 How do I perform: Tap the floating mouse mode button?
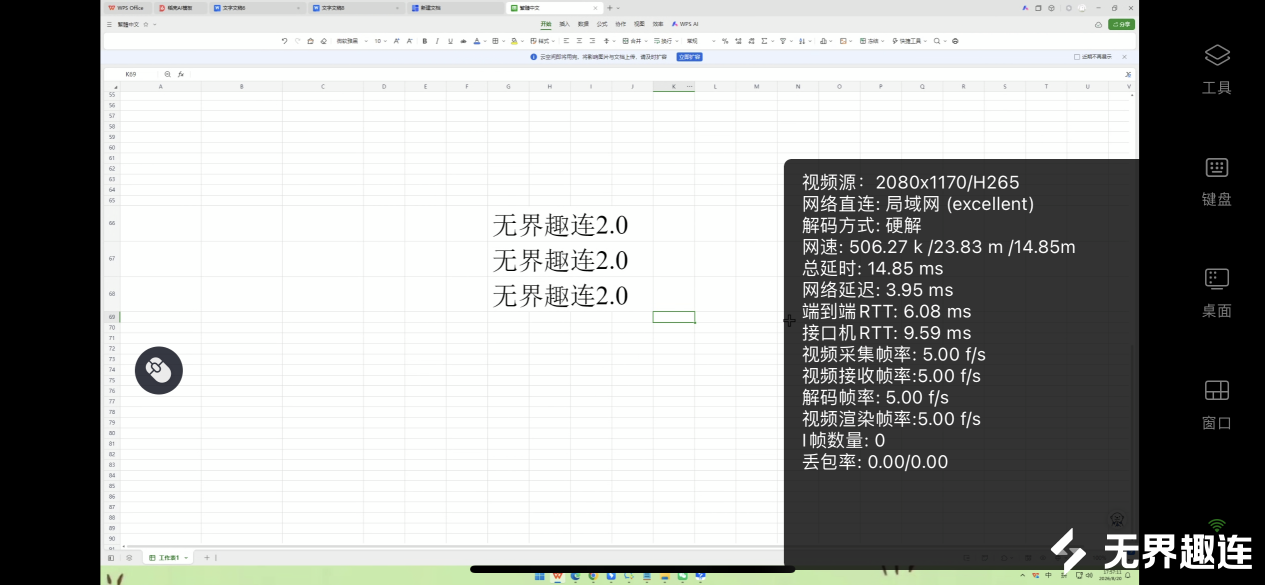(x=159, y=370)
